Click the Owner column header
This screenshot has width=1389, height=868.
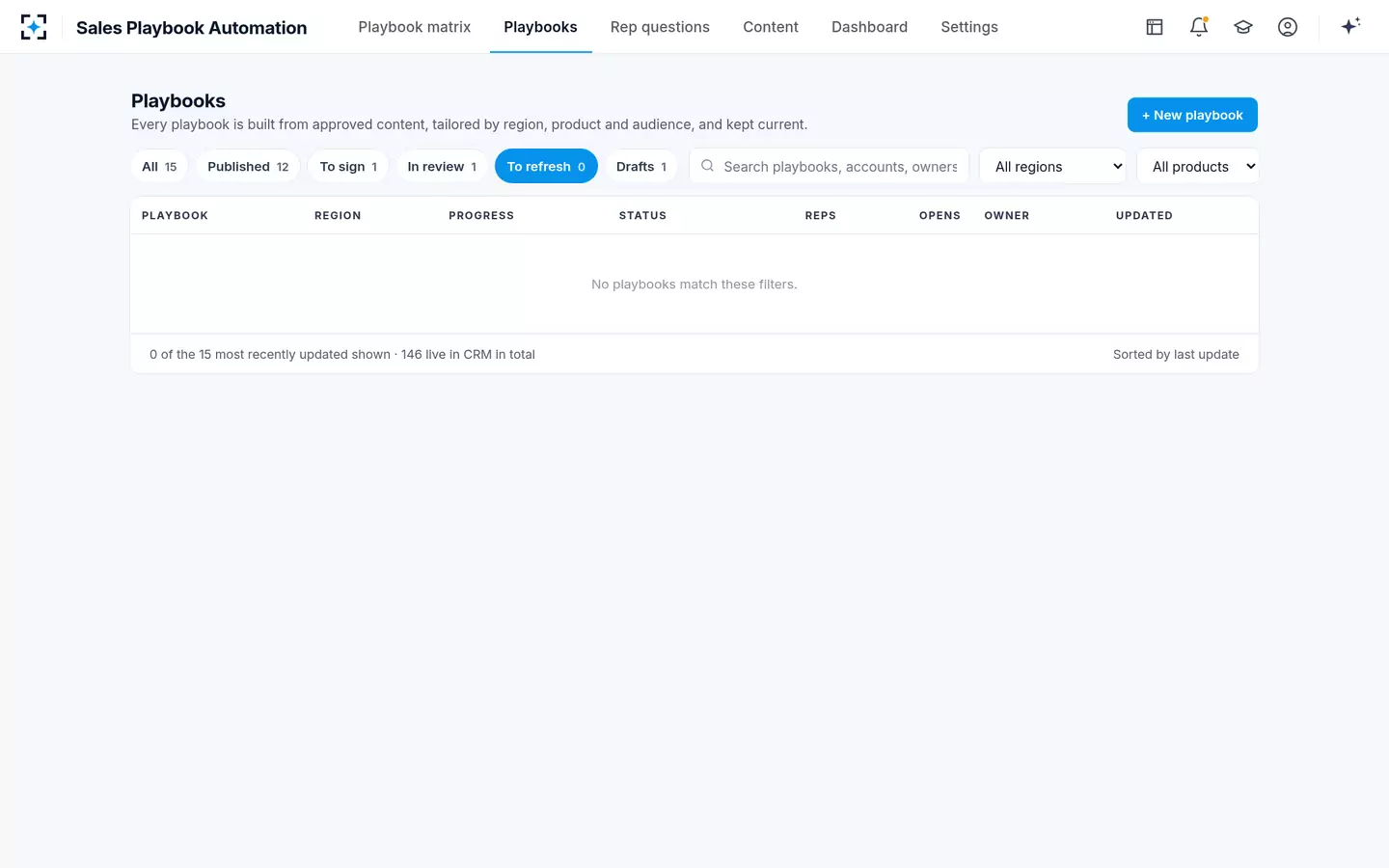[x=1007, y=216]
